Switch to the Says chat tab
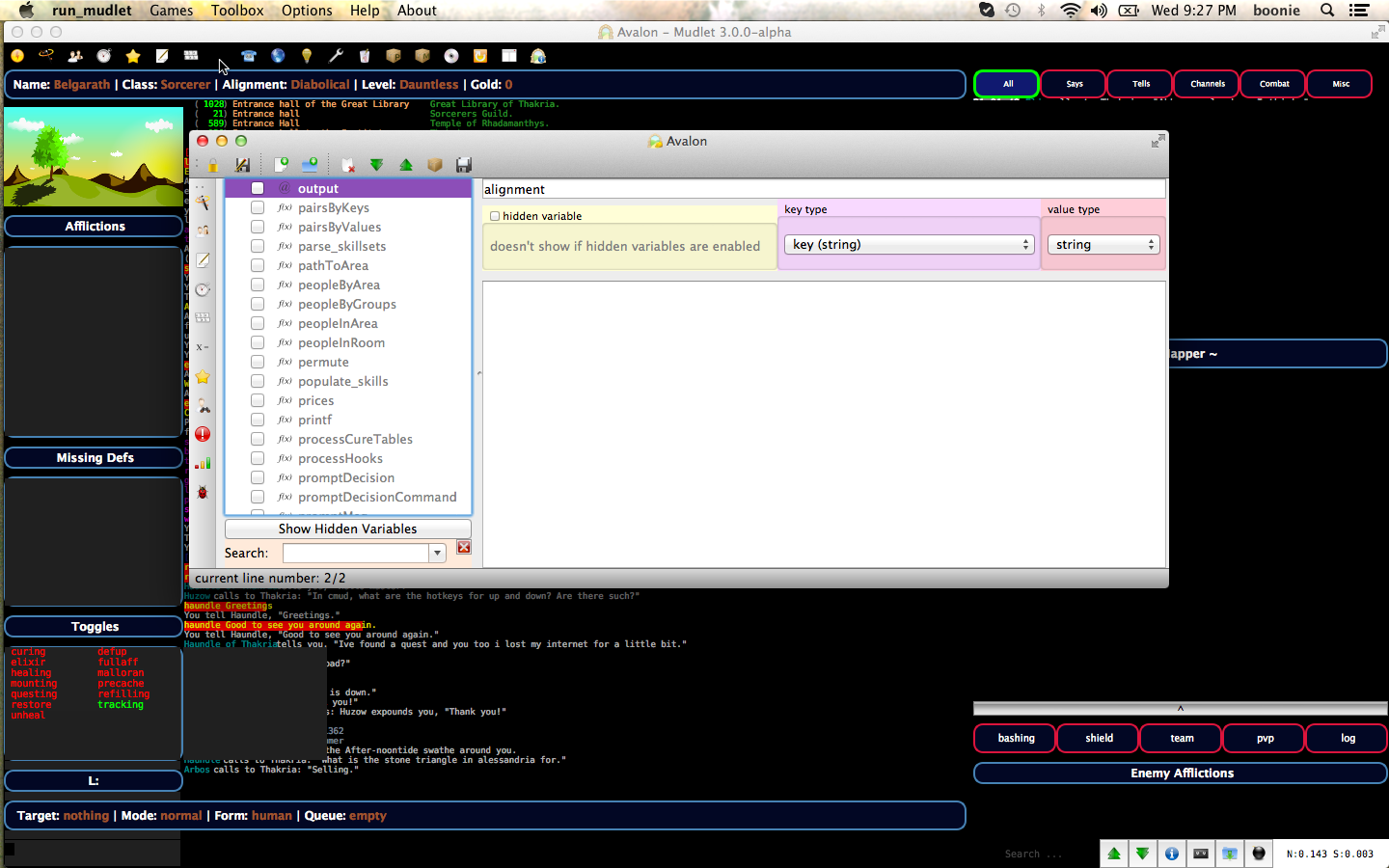Viewport: 1389px width, 868px height. click(x=1075, y=84)
